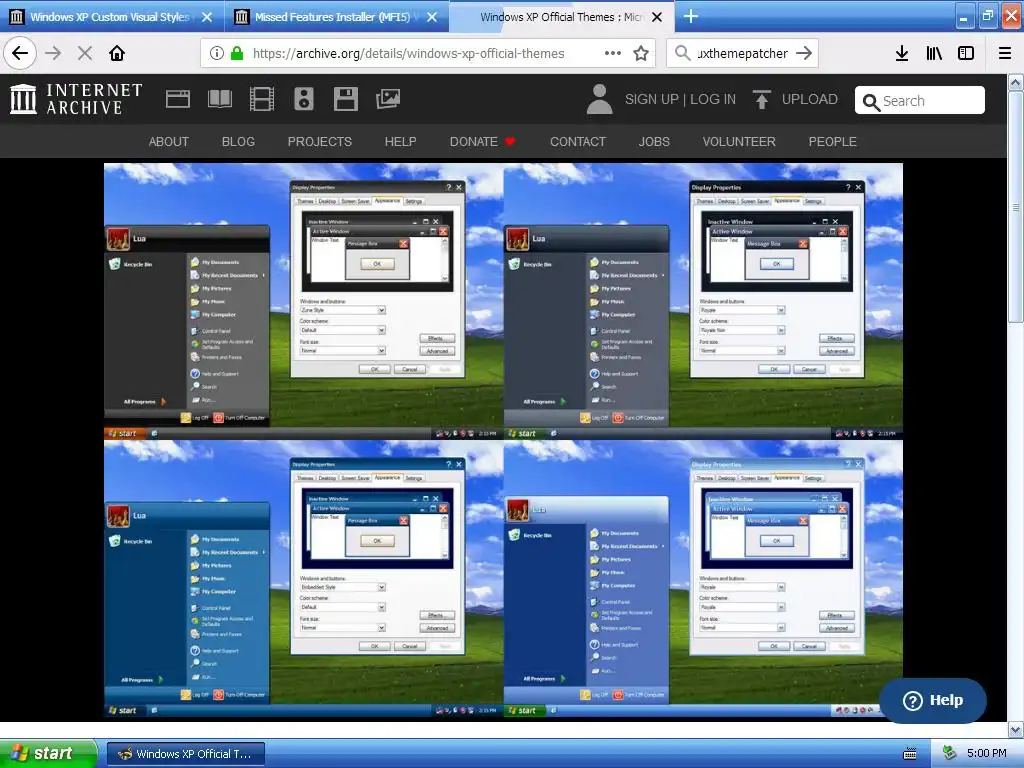Close the Windows XP Official Themes tab

[657, 17]
